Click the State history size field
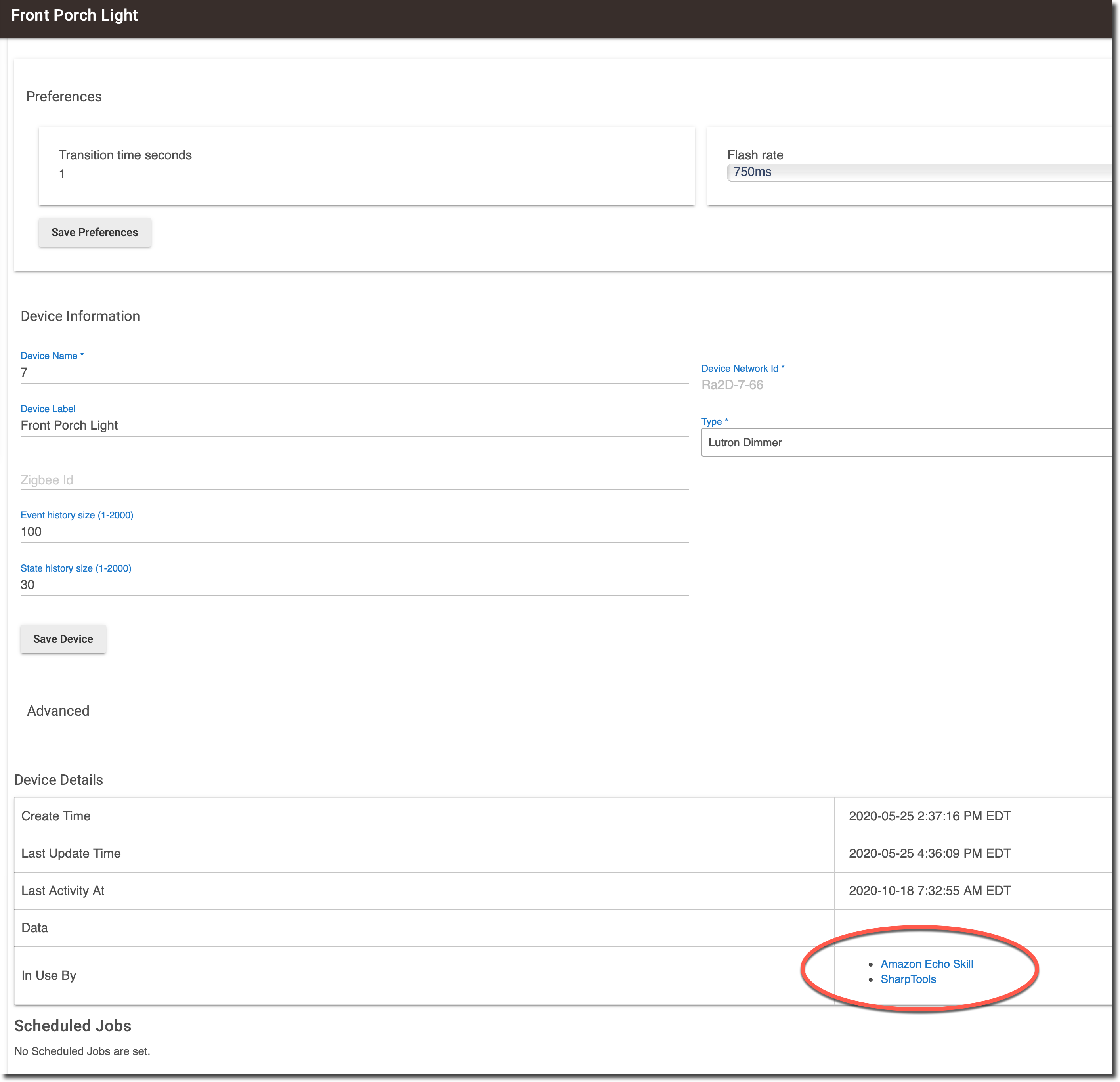 (x=354, y=585)
